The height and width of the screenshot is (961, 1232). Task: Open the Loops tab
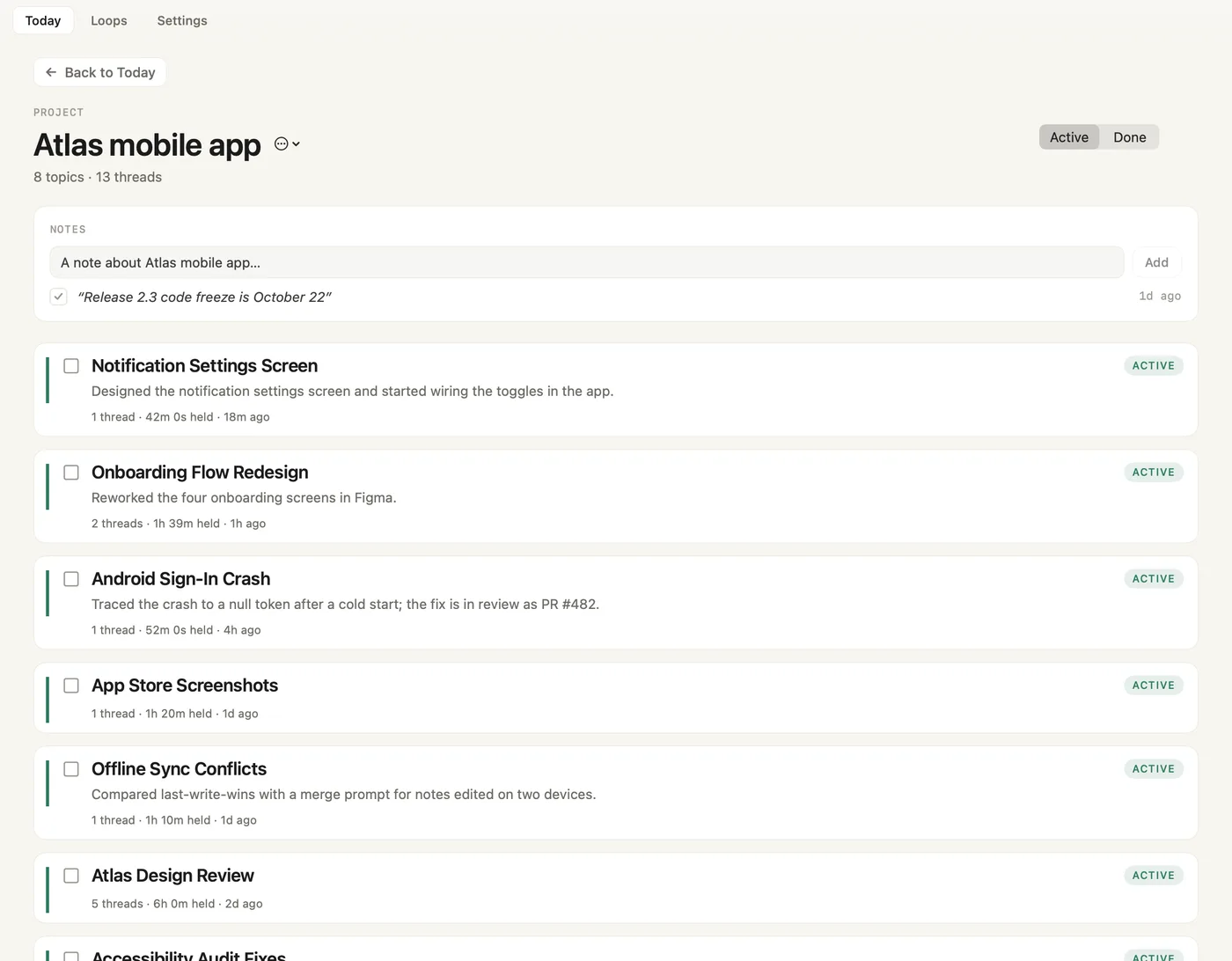pyautogui.click(x=109, y=20)
